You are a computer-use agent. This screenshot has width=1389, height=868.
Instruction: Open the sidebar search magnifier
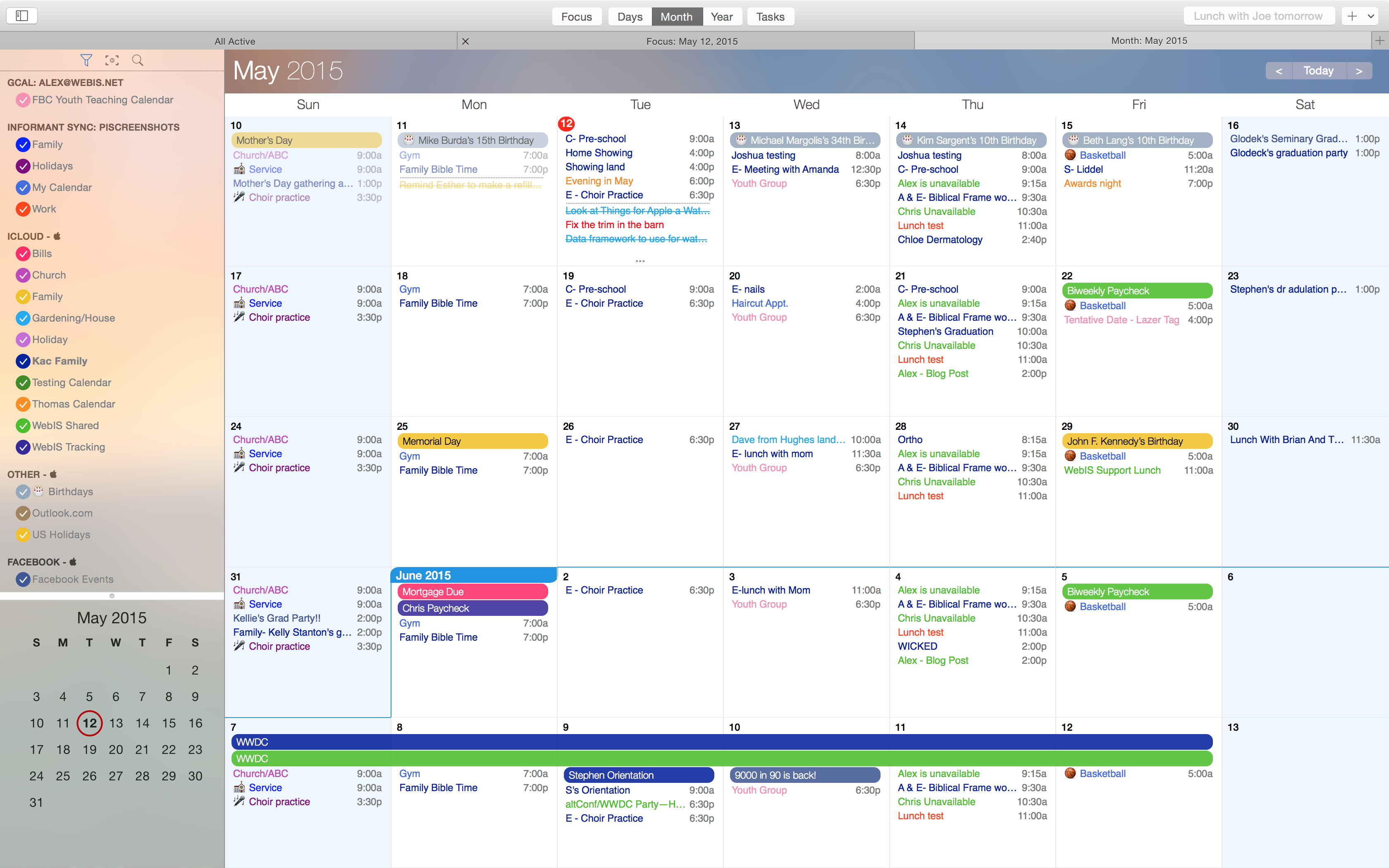(138, 60)
